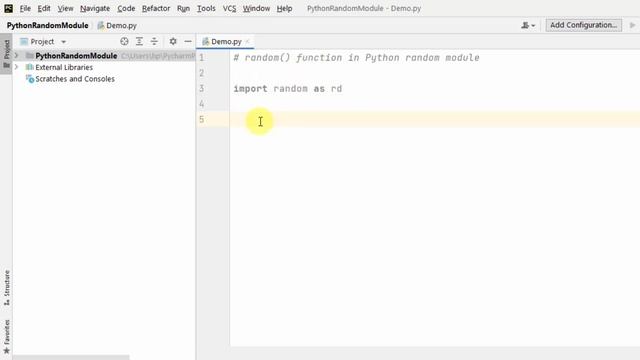Open the Help menu
The height and width of the screenshot is (360, 640).
[x=284, y=8]
